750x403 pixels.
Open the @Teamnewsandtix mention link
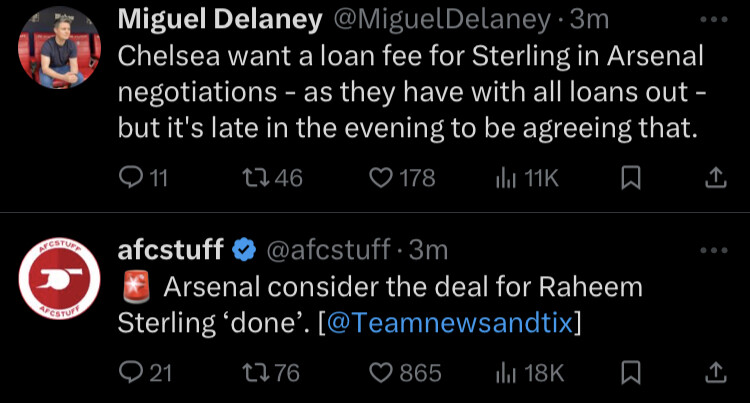[450, 323]
